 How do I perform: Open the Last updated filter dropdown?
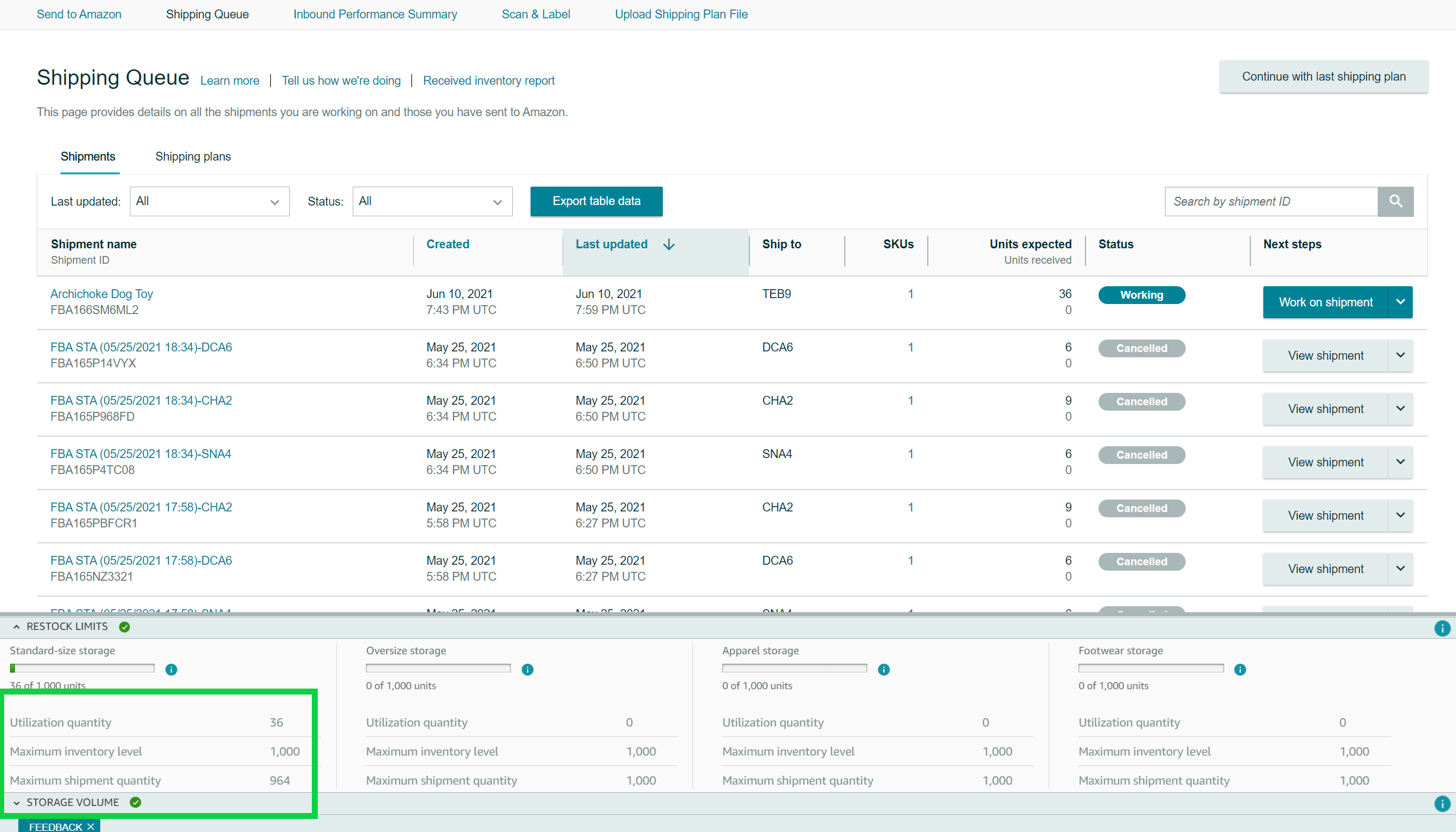209,201
